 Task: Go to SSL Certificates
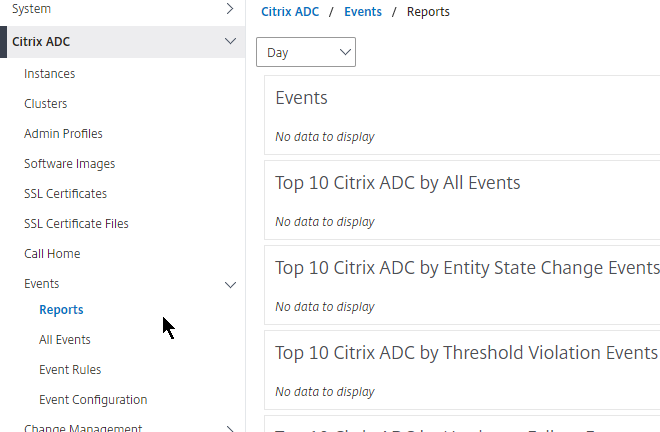pos(65,194)
